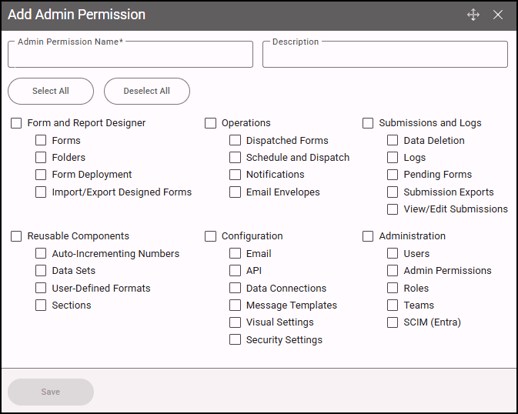Check the Admin Permissions checkbox
The image size is (518, 414).
click(392, 270)
